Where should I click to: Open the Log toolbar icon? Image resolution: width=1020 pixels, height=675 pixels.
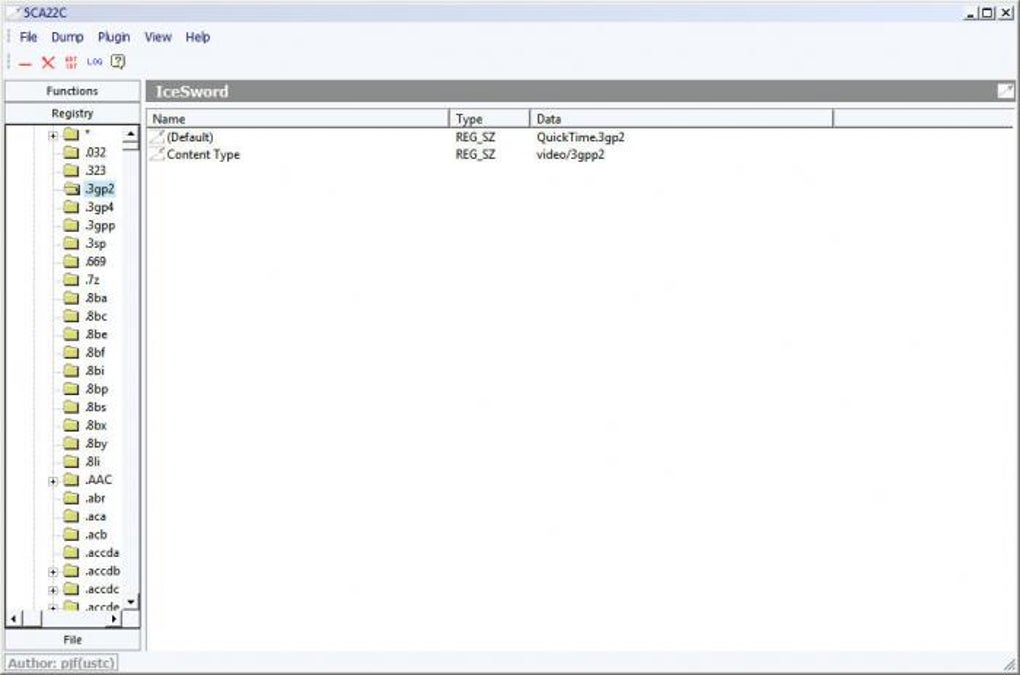[94, 62]
